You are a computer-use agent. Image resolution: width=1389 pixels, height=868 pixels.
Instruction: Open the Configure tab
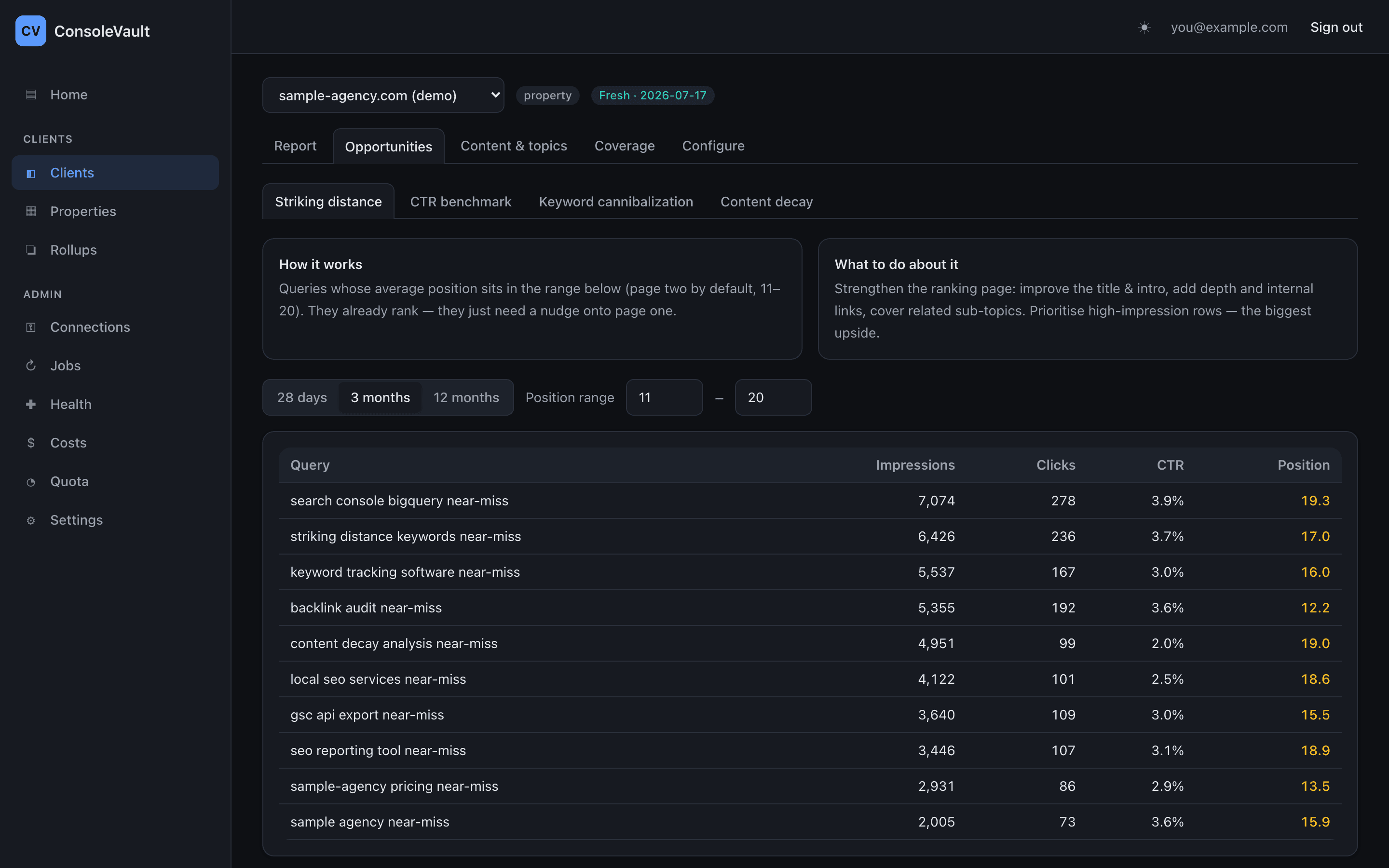(x=713, y=146)
